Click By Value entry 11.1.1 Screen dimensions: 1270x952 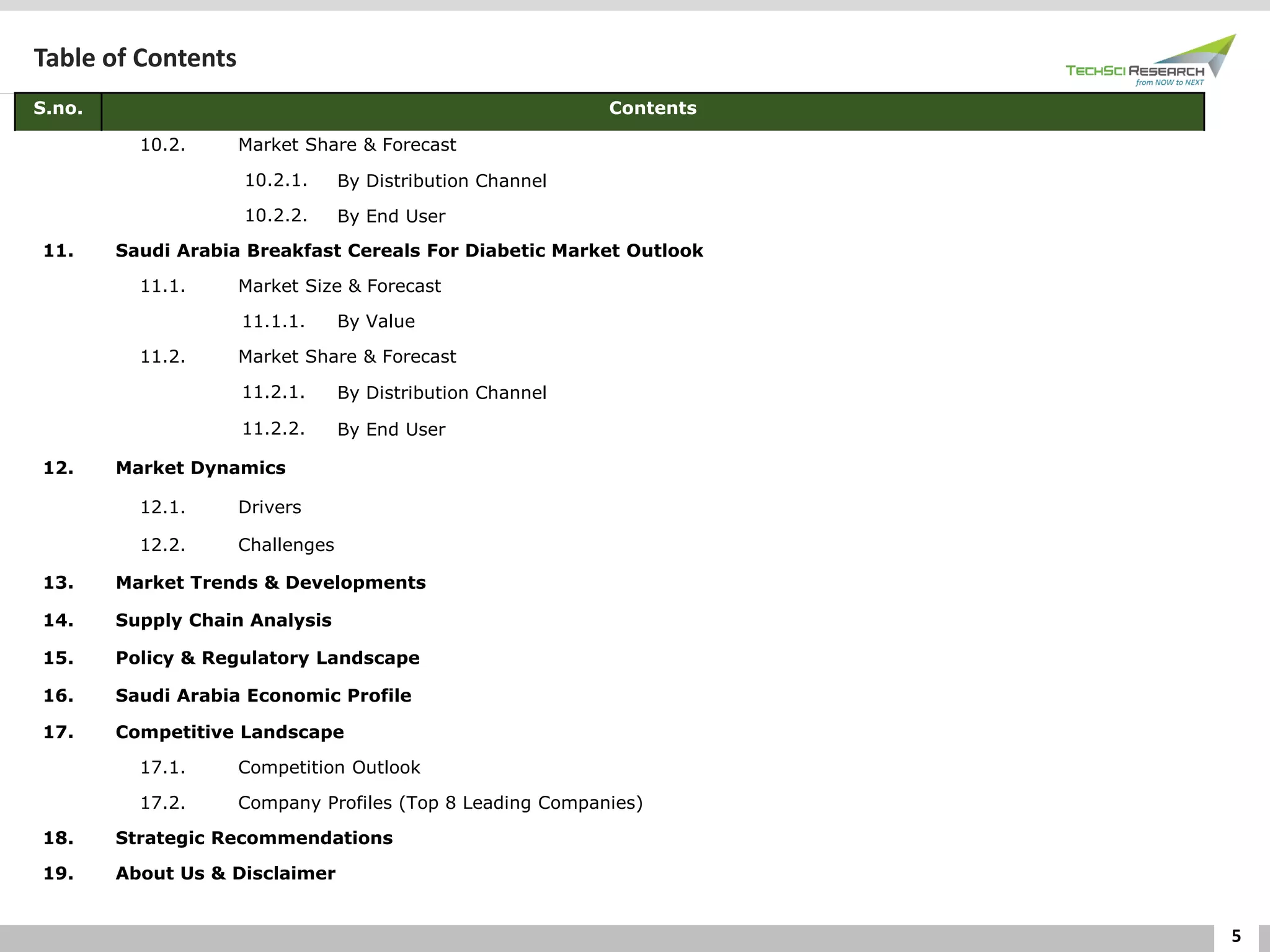point(376,322)
